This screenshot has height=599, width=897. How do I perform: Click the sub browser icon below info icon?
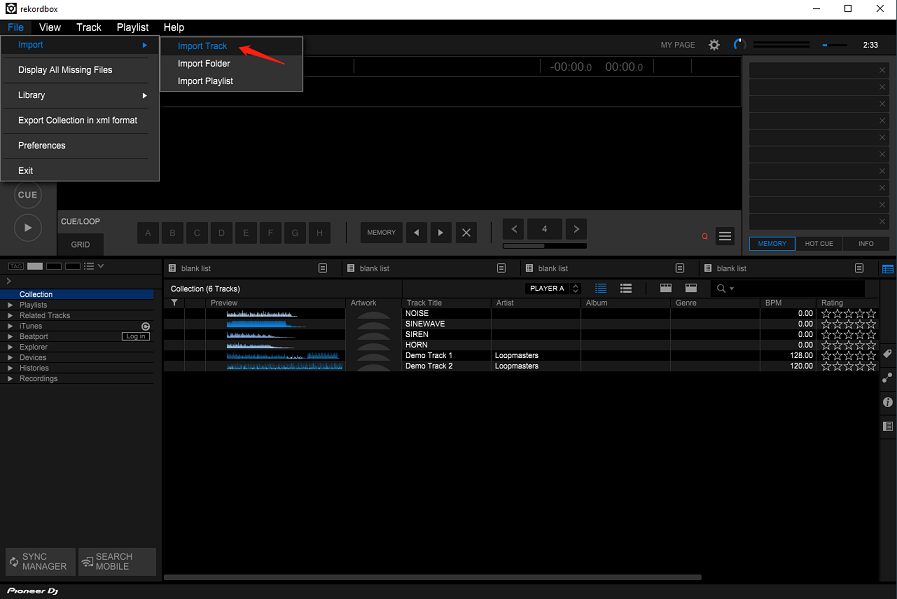click(887, 426)
